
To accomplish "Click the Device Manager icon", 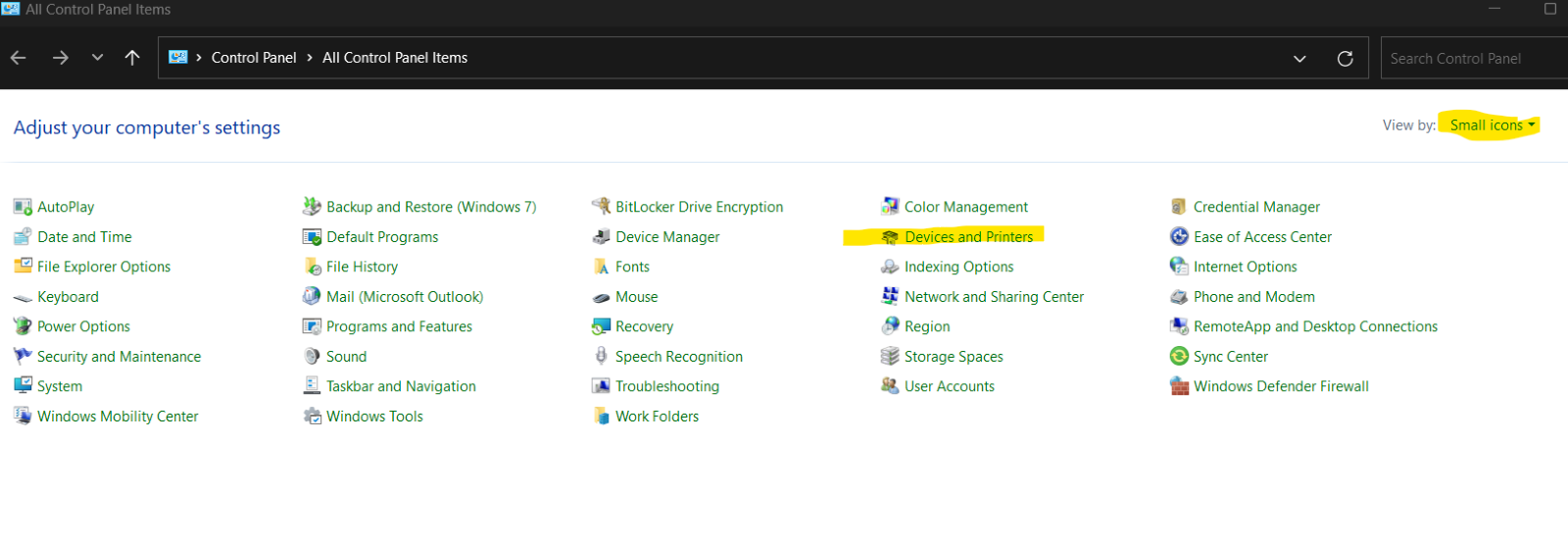I will tap(601, 237).
